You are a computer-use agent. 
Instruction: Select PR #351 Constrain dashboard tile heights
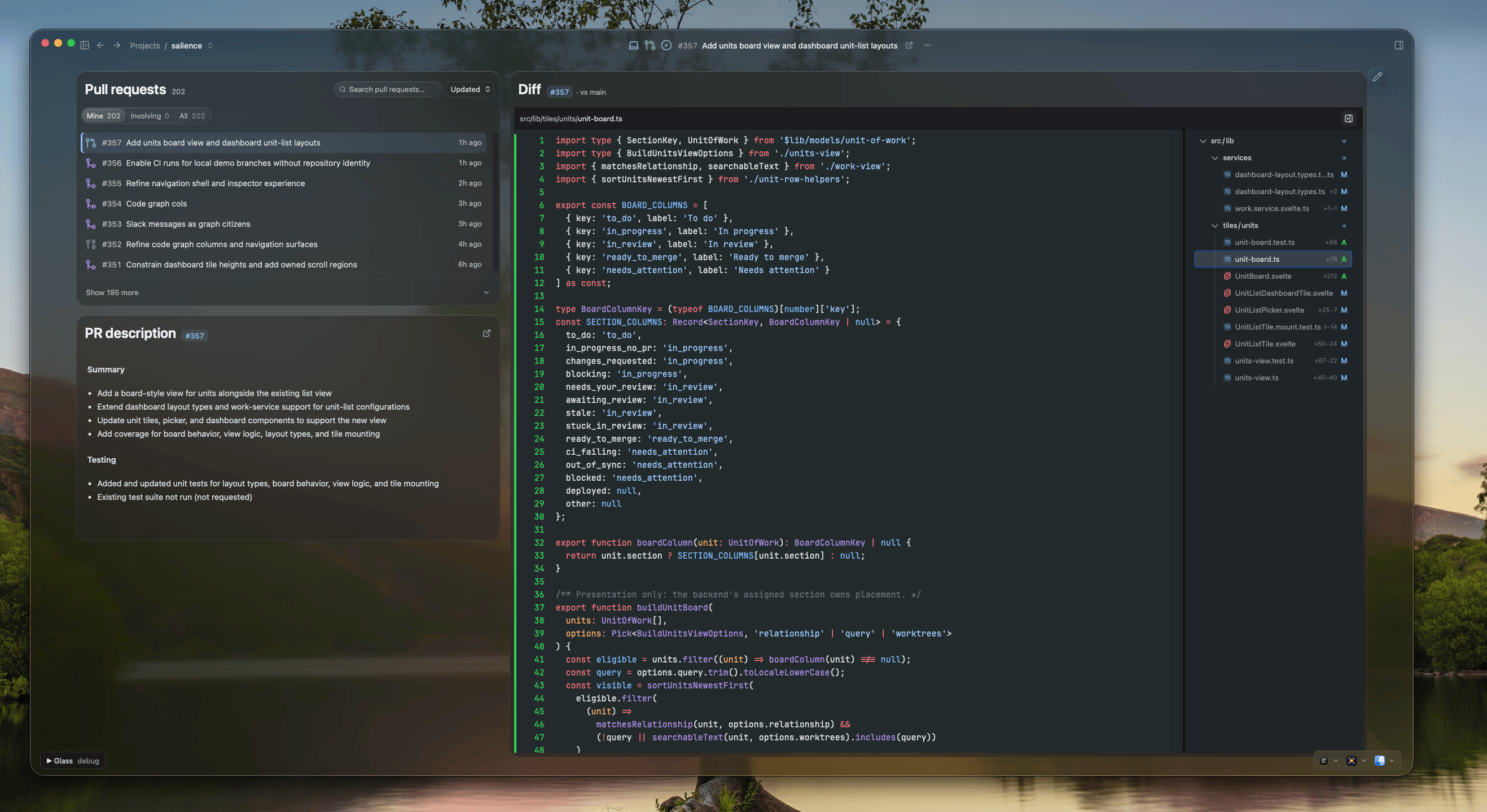pos(283,264)
